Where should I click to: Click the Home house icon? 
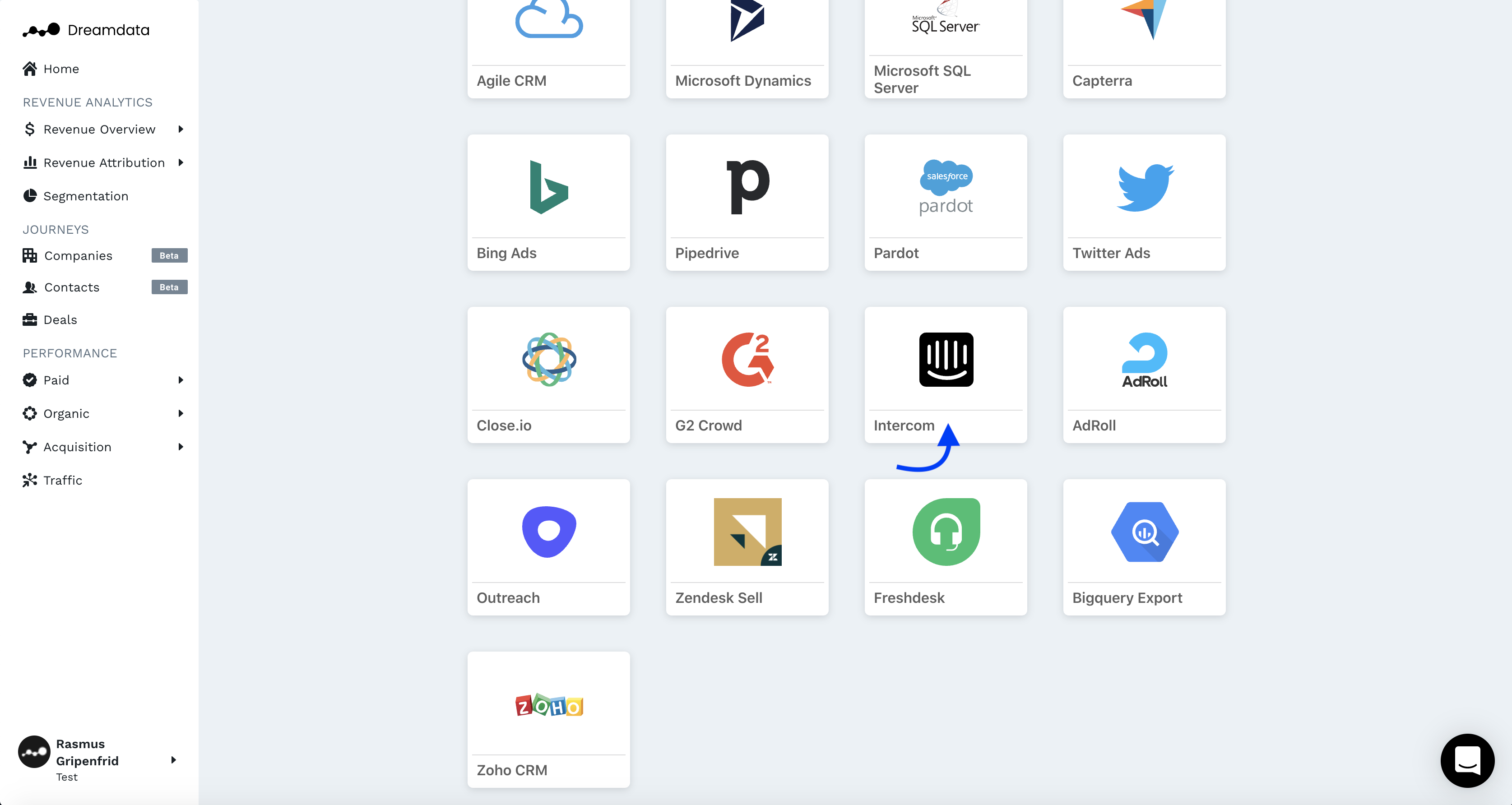coord(29,69)
